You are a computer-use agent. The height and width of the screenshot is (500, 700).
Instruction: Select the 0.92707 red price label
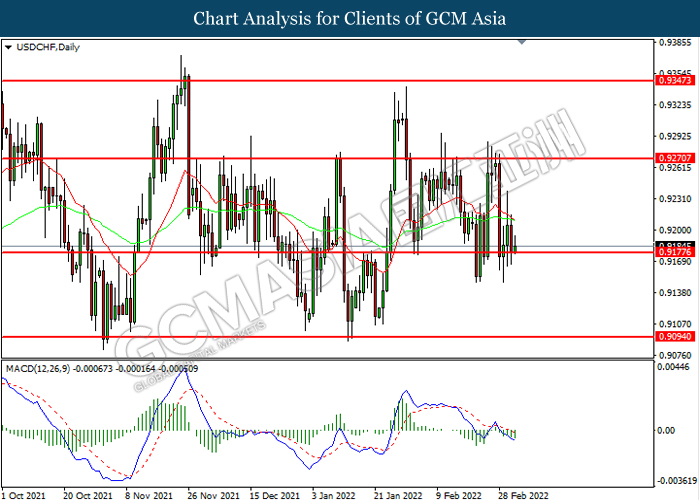point(675,158)
